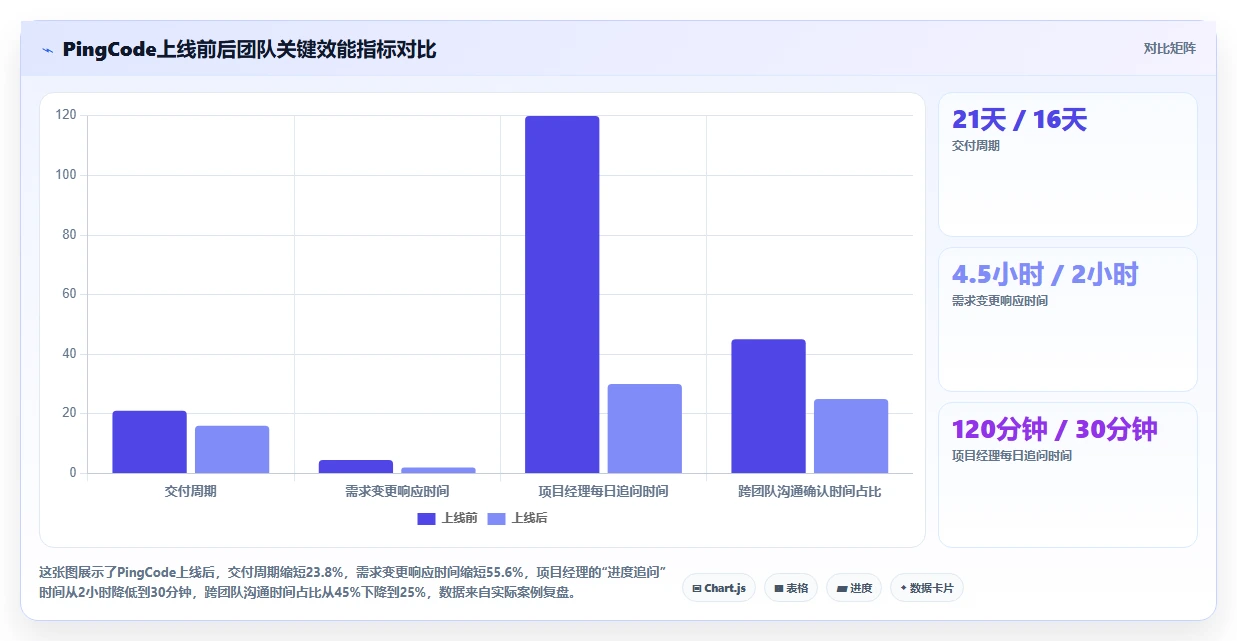Click the Chart.js chip's icon

(x=697, y=589)
